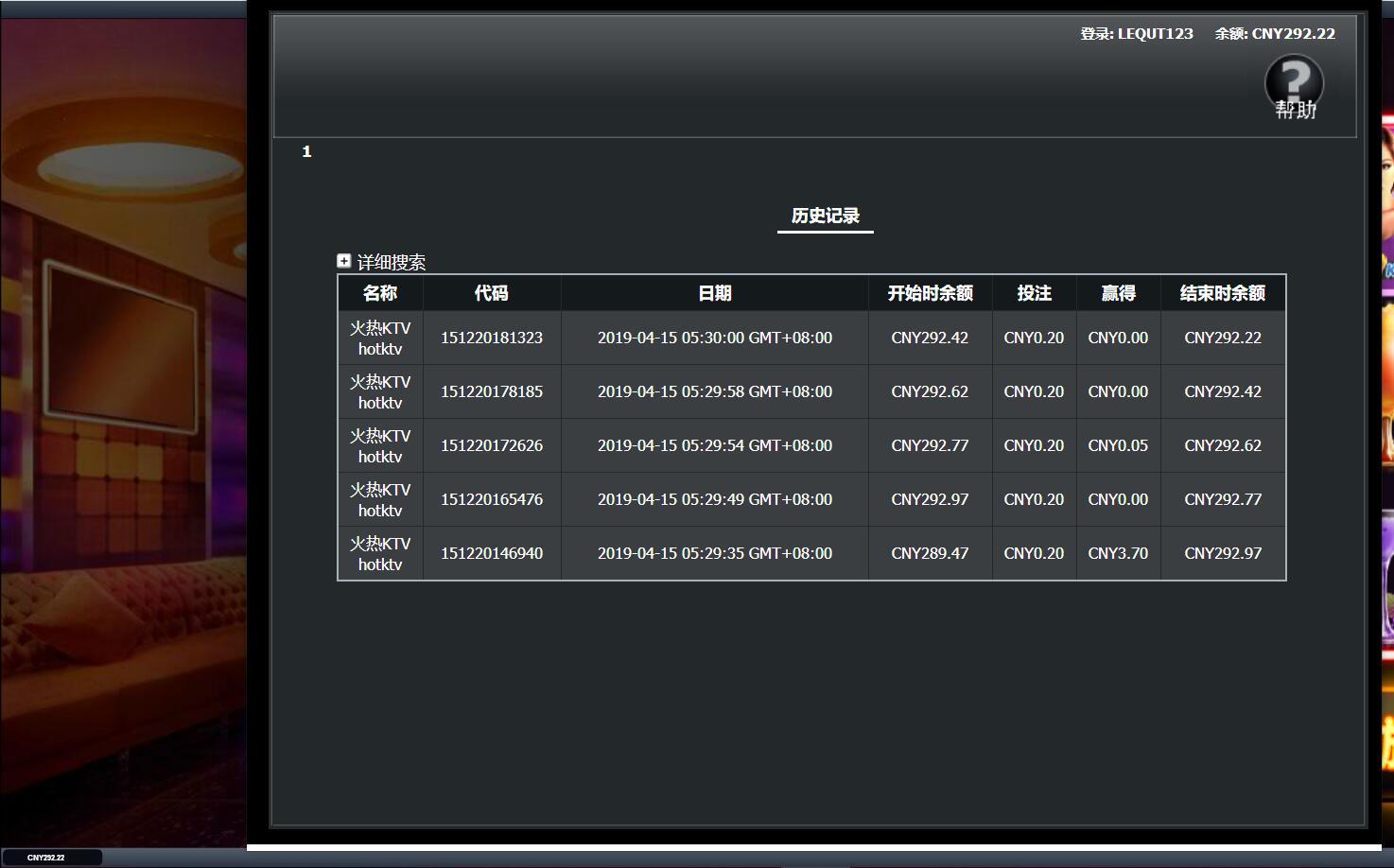Click the 余额: CNY292.22 header balance
The image size is (1394, 868).
tap(1275, 34)
